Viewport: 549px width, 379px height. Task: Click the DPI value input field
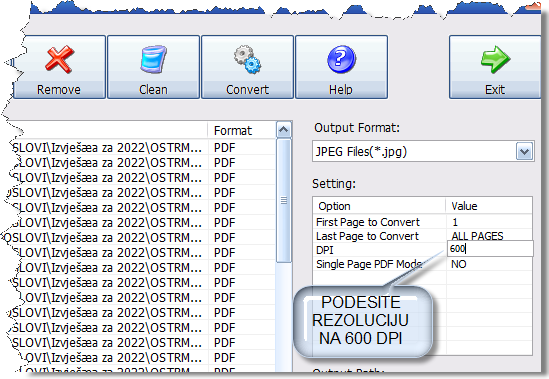point(490,249)
